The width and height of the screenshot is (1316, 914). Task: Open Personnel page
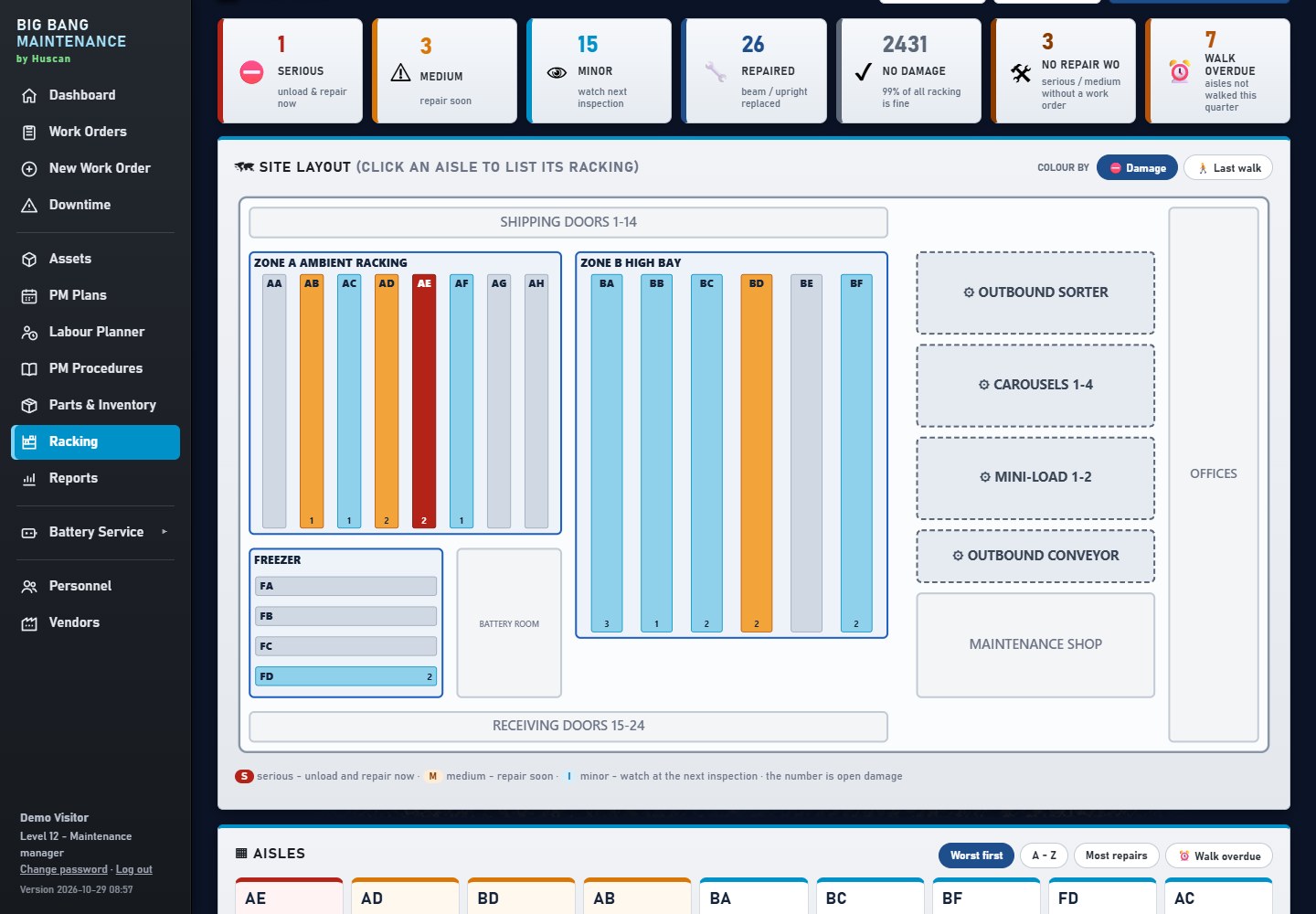pos(95,586)
